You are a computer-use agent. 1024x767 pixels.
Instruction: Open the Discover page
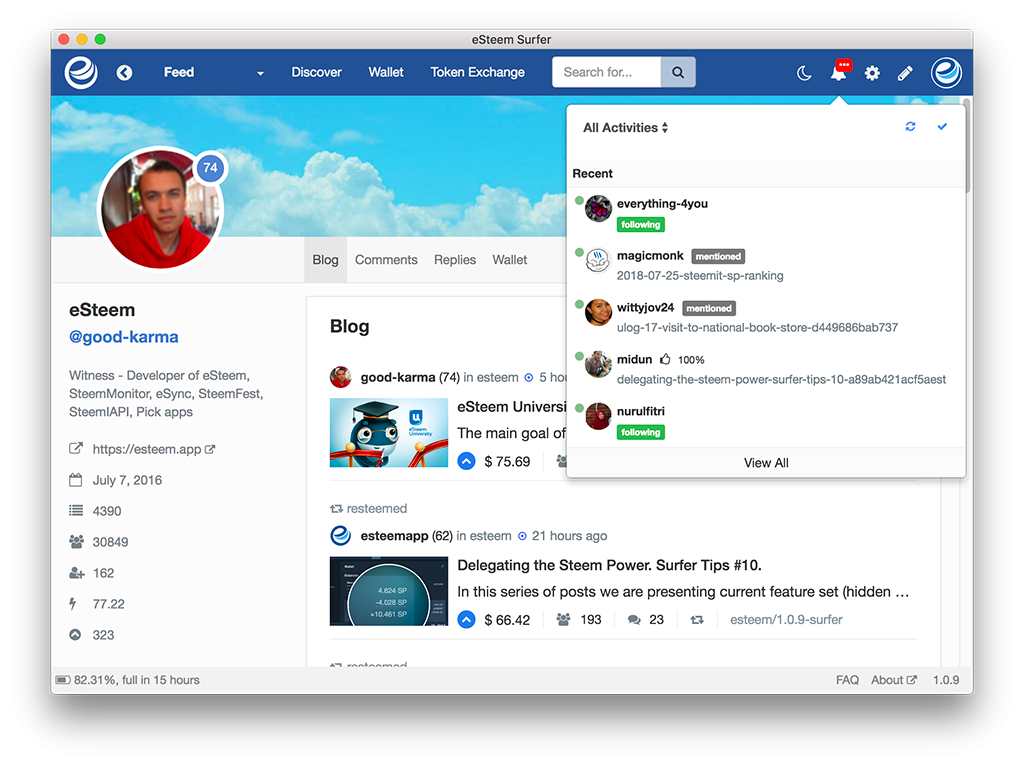click(x=316, y=72)
